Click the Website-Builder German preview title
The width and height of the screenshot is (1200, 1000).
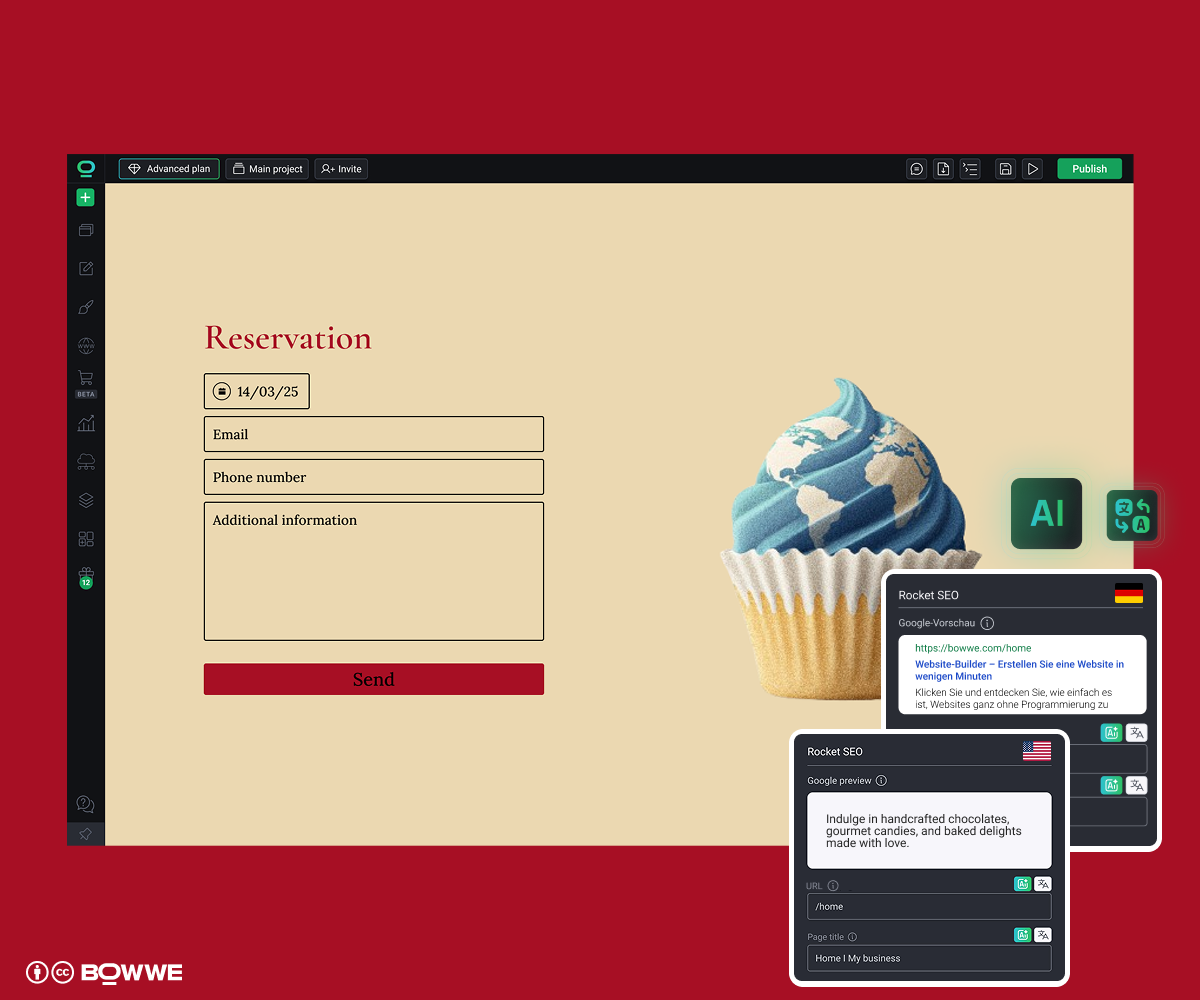[1019, 670]
